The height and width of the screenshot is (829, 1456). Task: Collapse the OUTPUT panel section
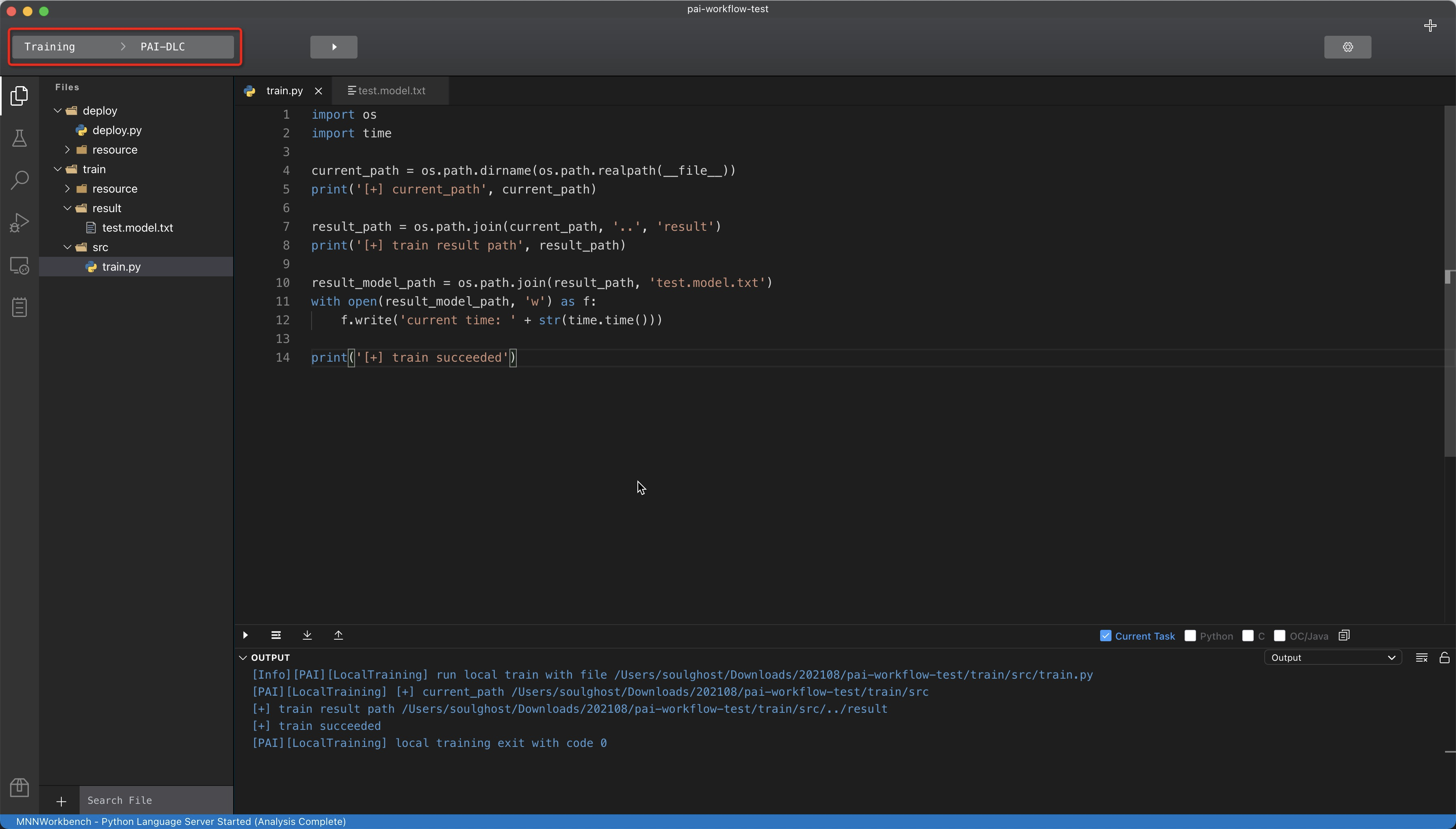click(243, 658)
